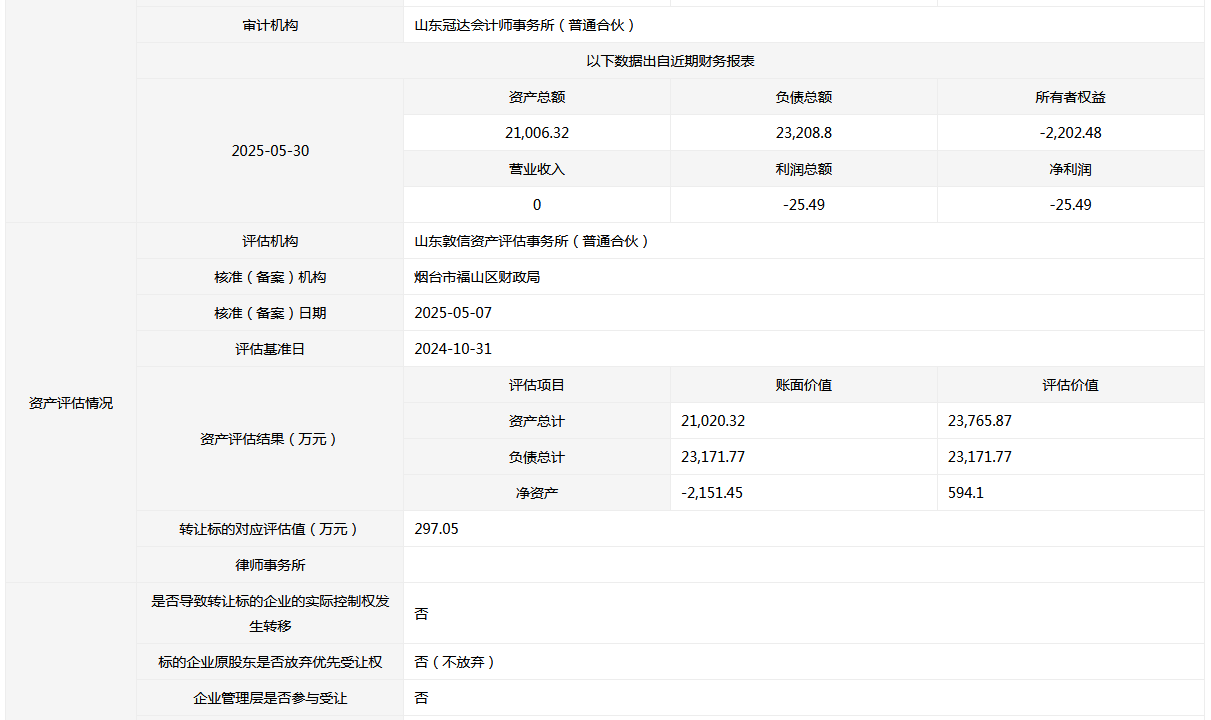
Task: Select total assets value 21,006.32
Action: [x=537, y=133]
